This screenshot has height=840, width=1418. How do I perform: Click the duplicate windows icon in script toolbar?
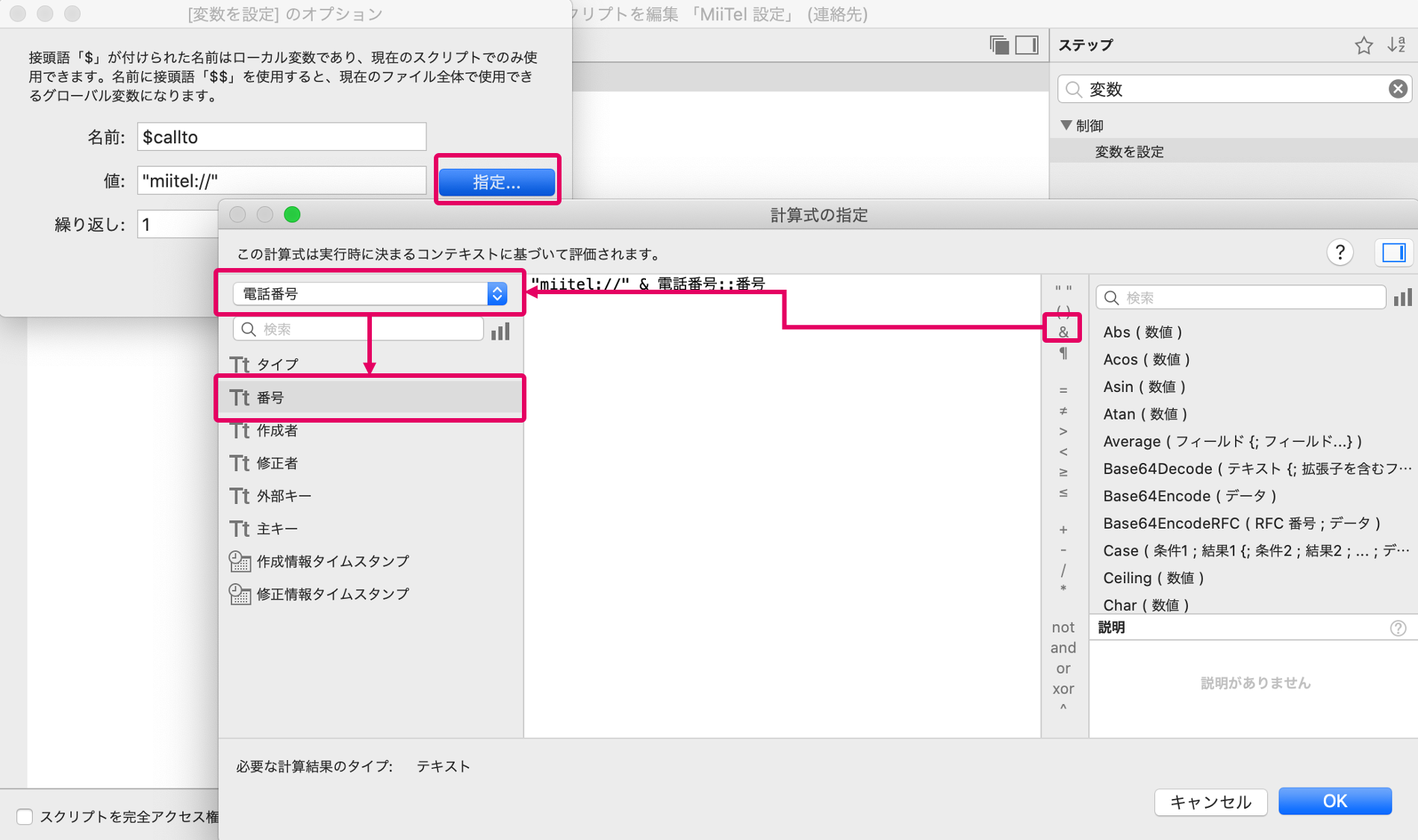(x=999, y=45)
